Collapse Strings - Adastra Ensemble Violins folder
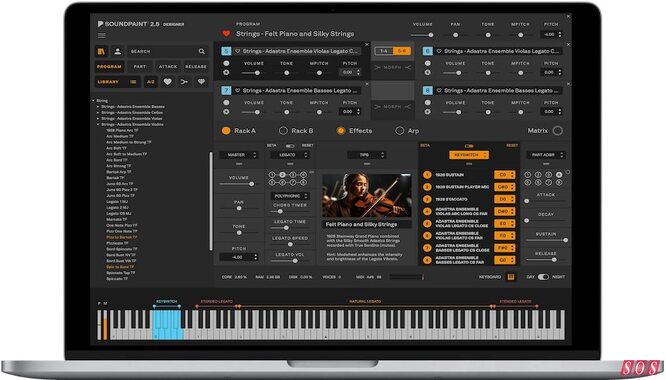Screen dimensions: 666x380 (x=98, y=124)
